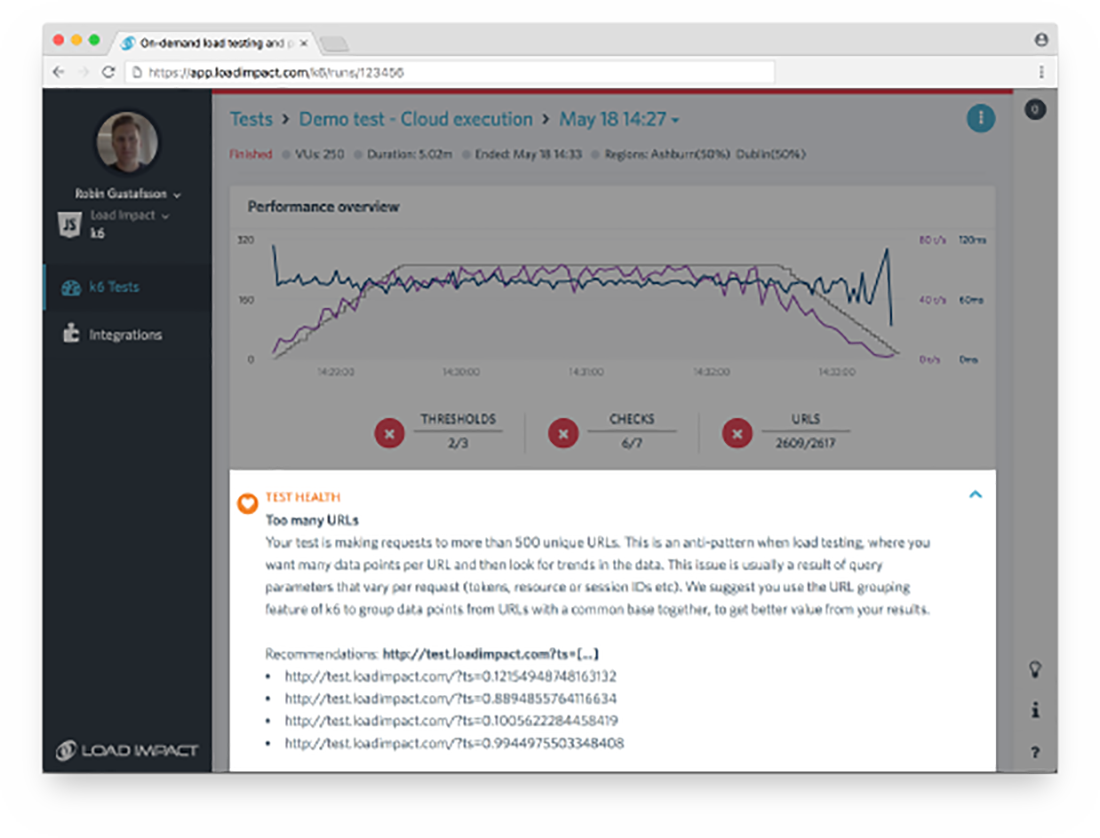Click URL ending in 0.12154948748163132
This screenshot has width=1100, height=838.
pyautogui.click(x=450, y=676)
